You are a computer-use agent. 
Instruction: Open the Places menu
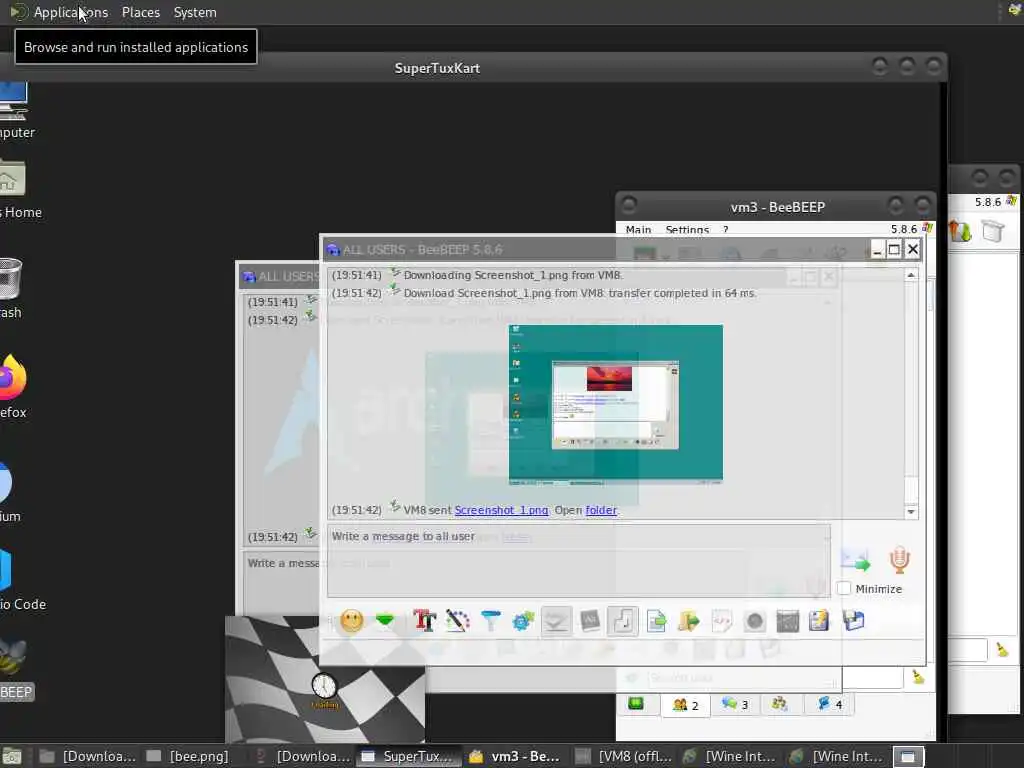click(140, 12)
